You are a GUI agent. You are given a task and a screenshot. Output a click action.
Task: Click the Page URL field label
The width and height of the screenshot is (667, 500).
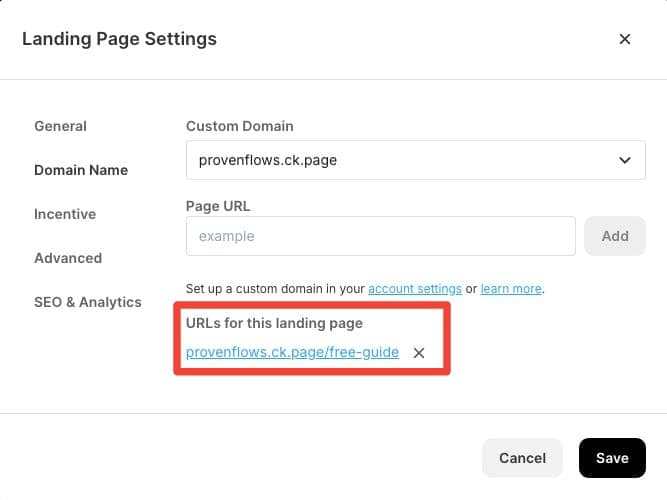(218, 206)
